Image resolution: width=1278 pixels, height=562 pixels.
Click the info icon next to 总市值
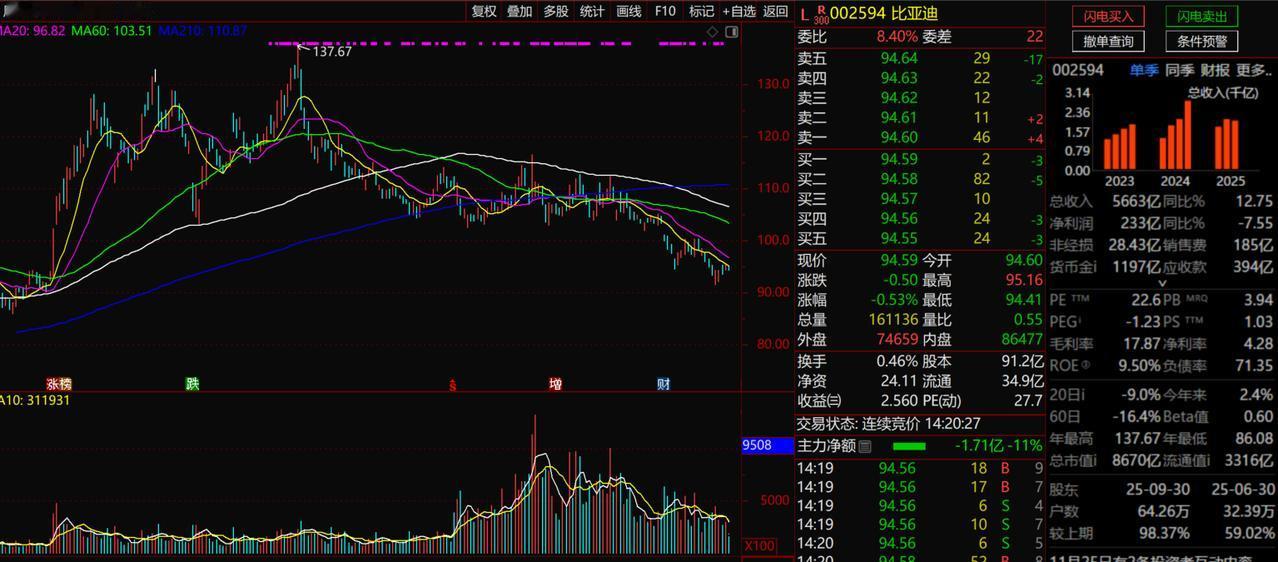pos(1094,461)
